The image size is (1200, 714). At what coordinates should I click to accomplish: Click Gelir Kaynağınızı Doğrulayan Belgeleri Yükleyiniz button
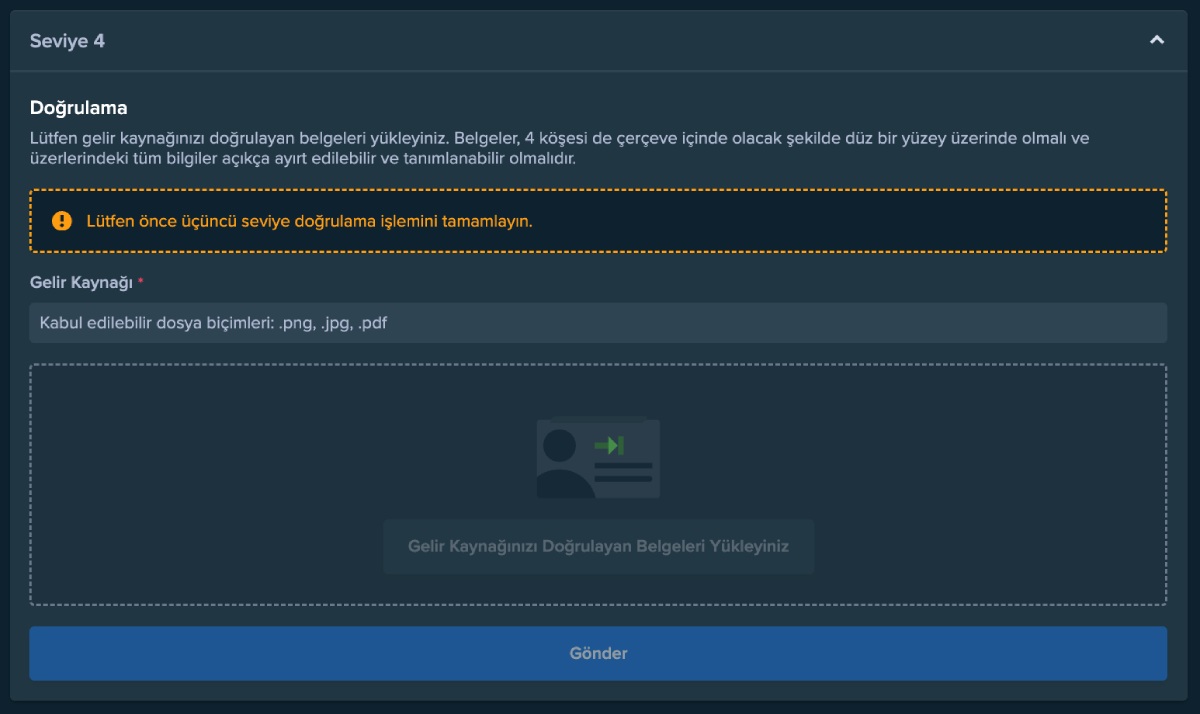[598, 547]
